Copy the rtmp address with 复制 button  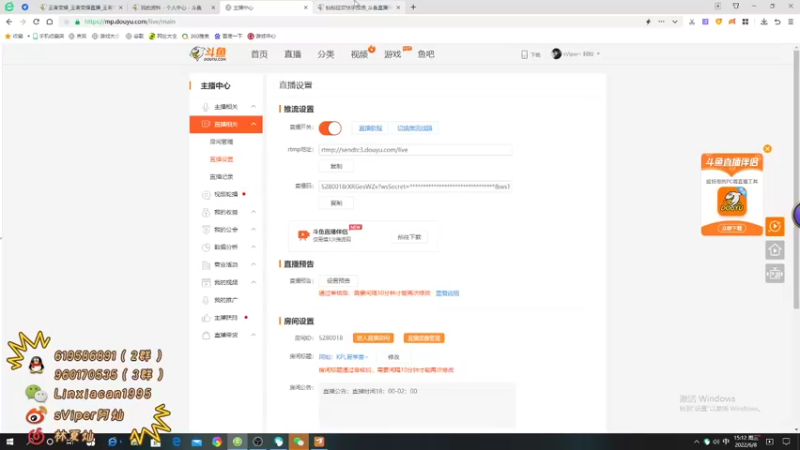[x=336, y=166]
